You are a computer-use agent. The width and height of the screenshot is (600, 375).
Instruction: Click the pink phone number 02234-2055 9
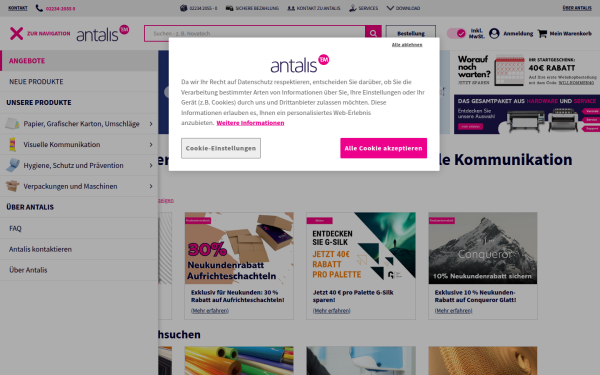pos(60,8)
